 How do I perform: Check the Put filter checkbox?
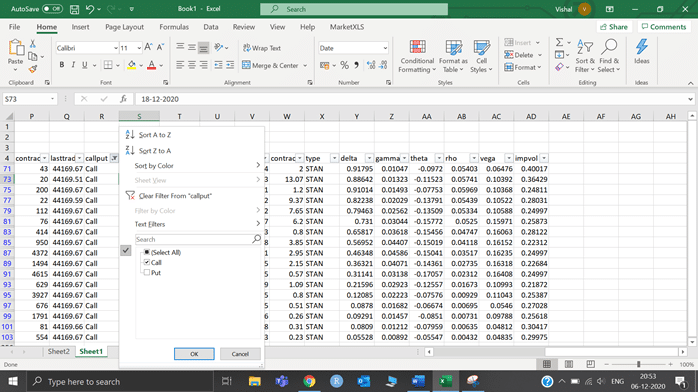click(146, 273)
